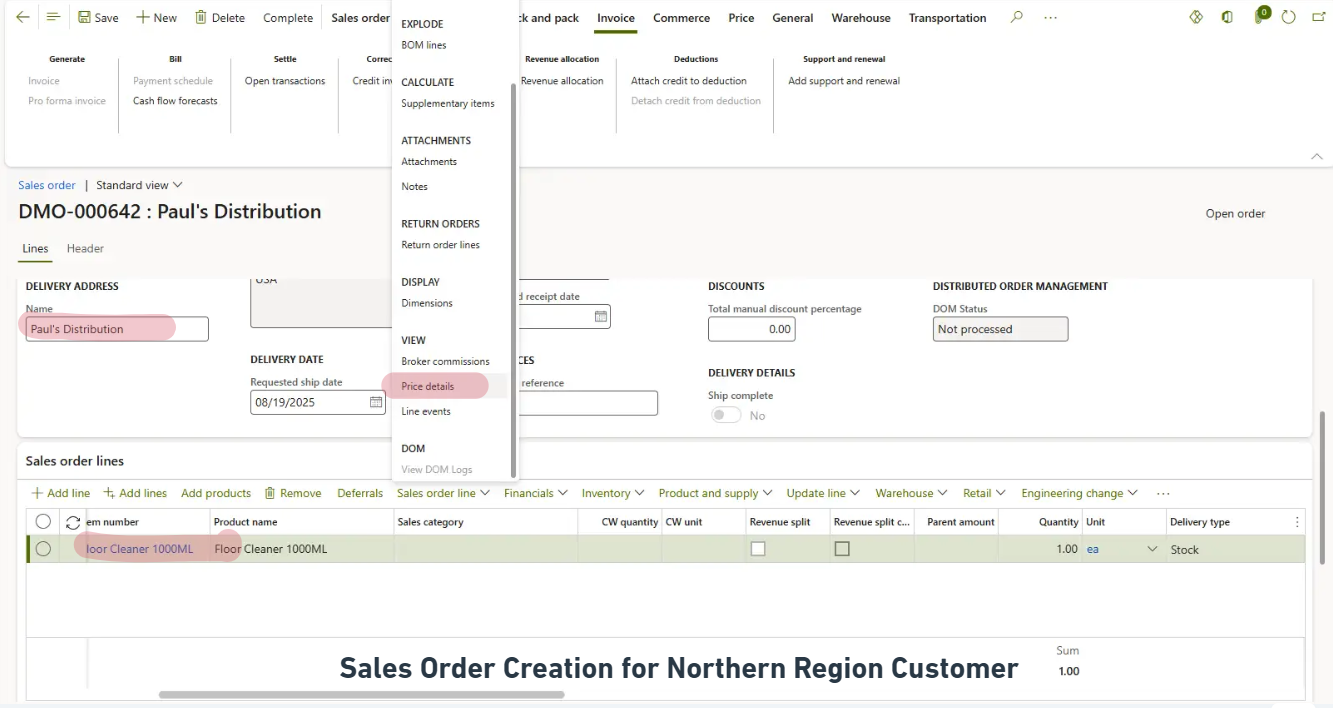Image resolution: width=1333 pixels, height=708 pixels.
Task: Select the Floor Cleaner row radio button
Action: [x=43, y=549]
